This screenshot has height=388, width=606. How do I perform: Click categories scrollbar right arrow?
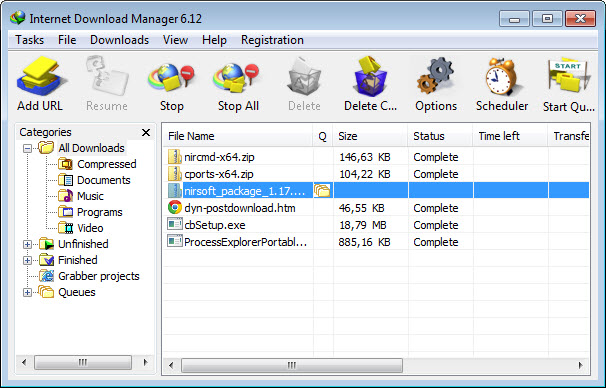[x=145, y=362]
